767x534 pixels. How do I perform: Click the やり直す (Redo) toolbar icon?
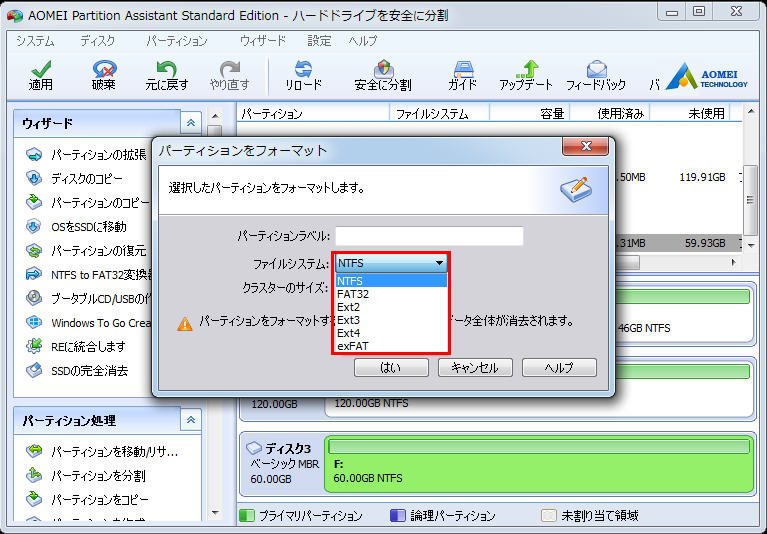coord(229,75)
